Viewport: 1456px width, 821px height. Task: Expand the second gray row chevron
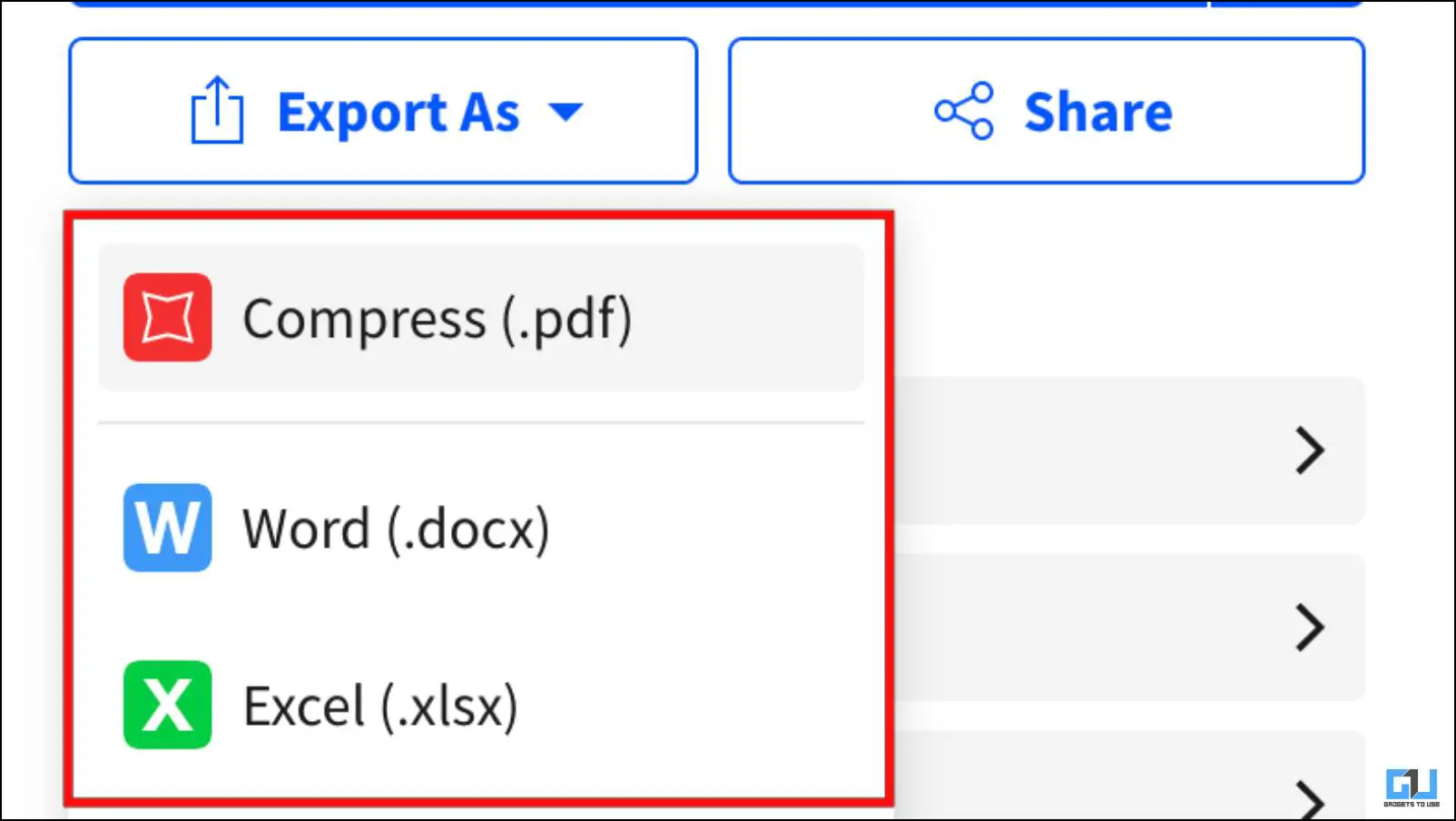[1309, 628]
